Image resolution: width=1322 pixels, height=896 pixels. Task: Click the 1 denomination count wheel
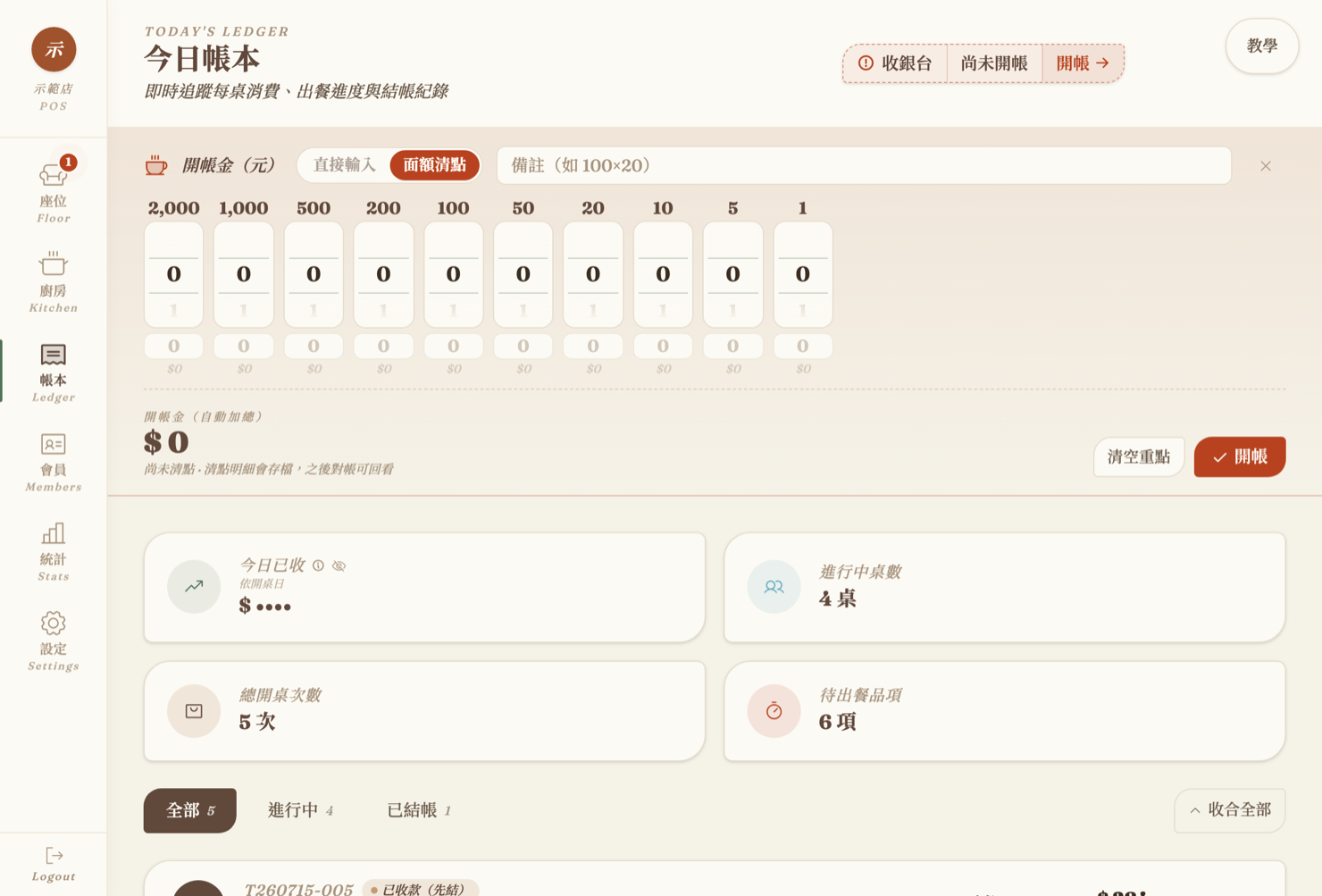coord(803,274)
